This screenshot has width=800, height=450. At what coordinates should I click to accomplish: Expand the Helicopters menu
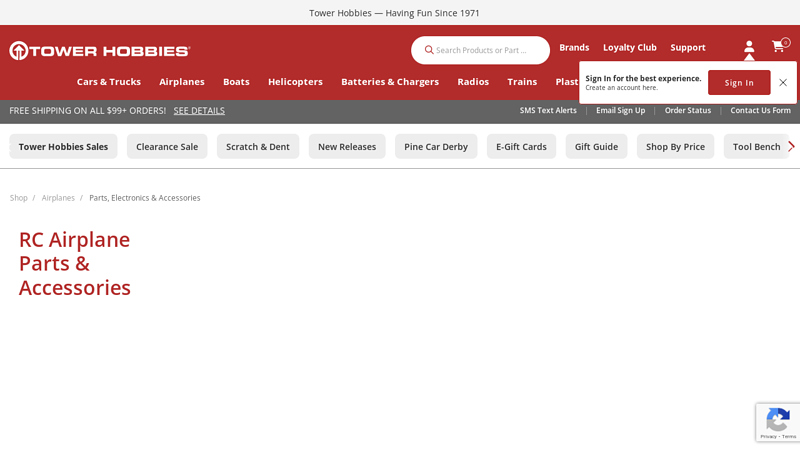tap(295, 82)
